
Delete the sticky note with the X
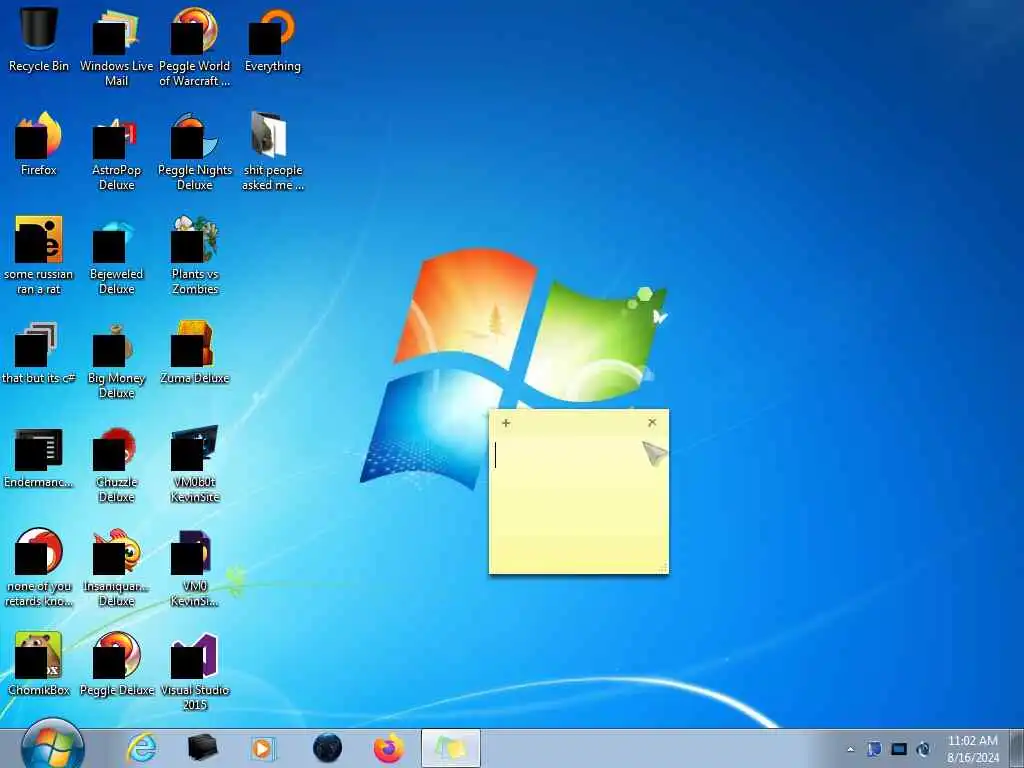(x=652, y=423)
